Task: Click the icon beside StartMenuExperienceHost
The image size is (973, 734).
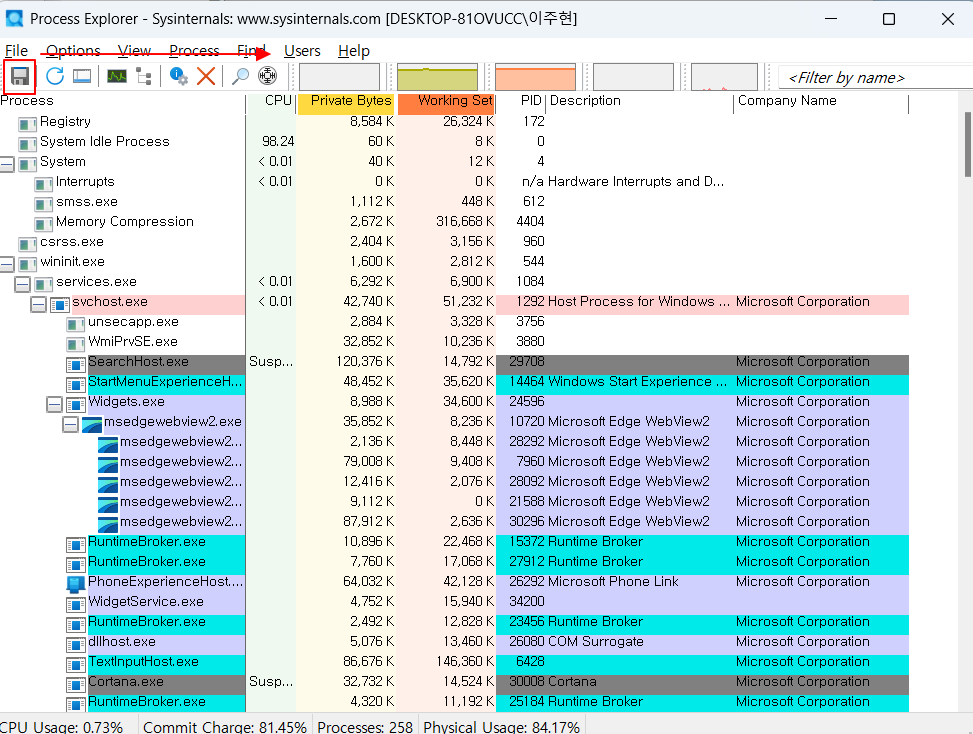Action: [76, 383]
